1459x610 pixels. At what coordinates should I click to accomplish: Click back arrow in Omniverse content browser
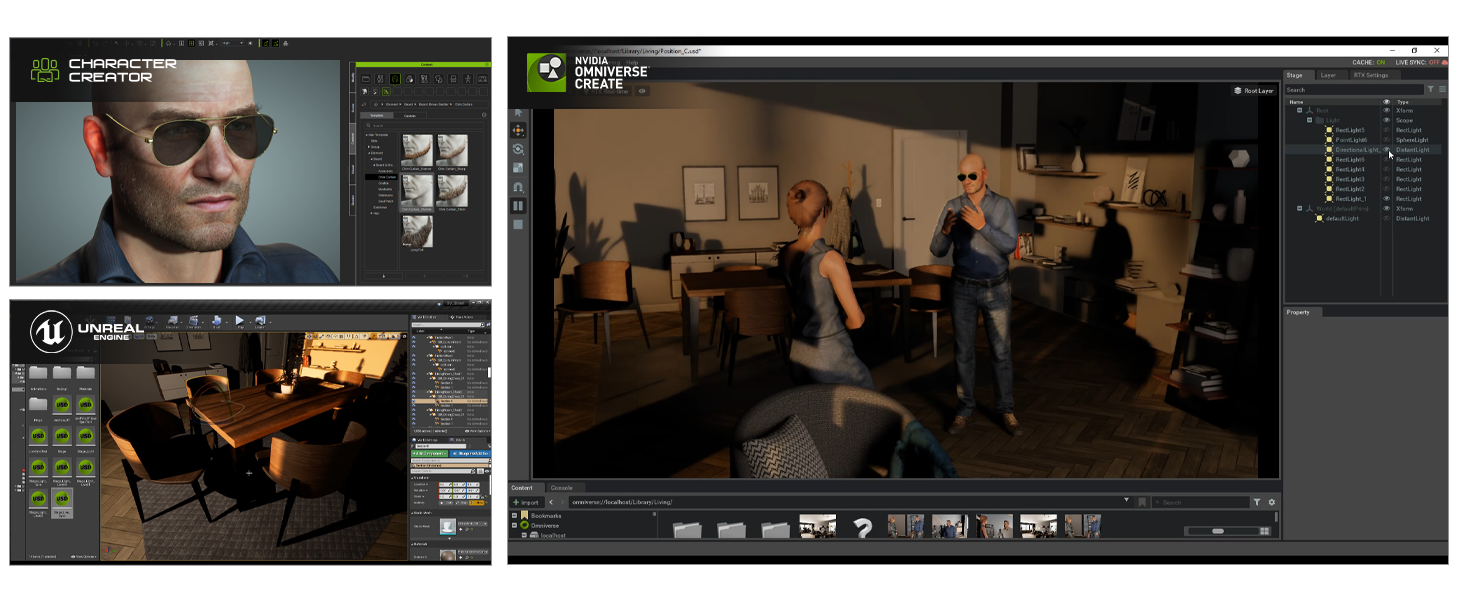coord(551,502)
